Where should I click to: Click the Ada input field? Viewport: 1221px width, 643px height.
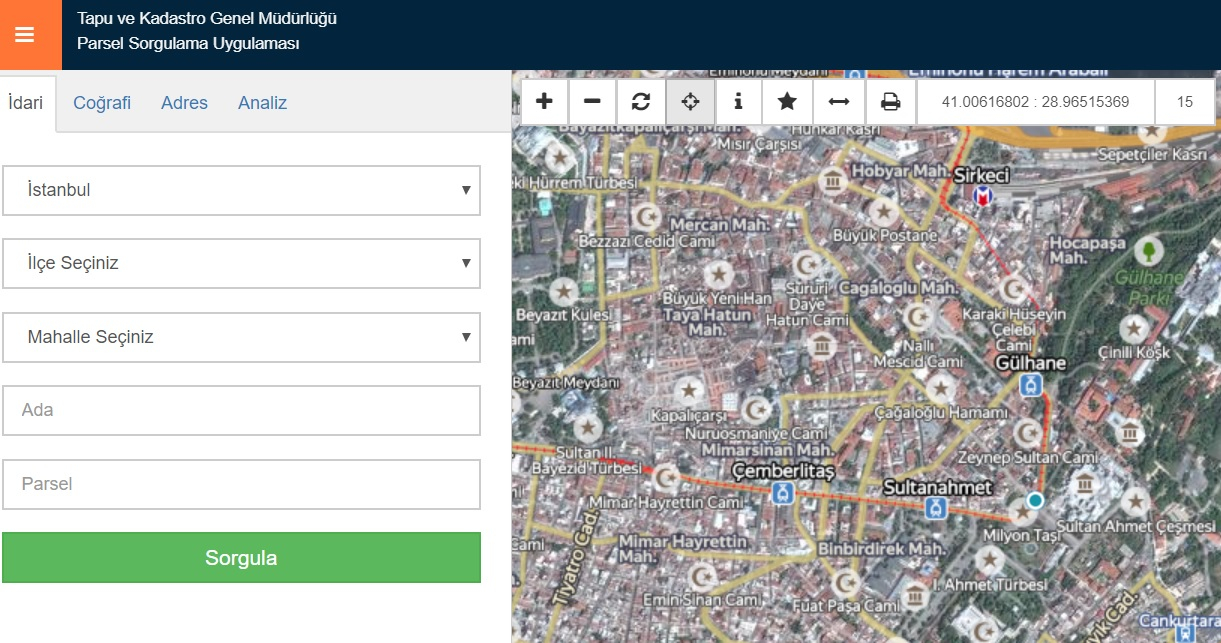click(241, 410)
